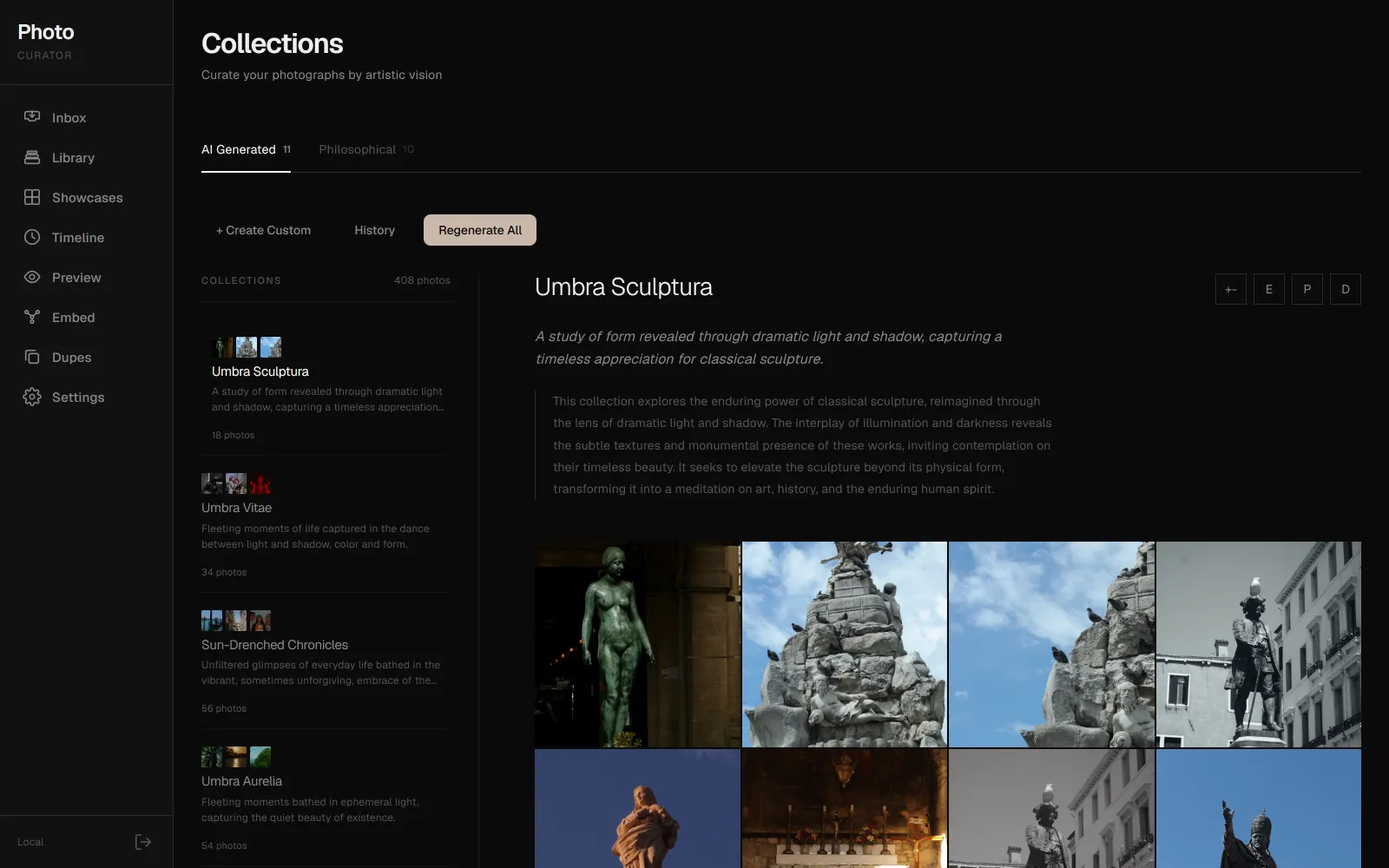This screenshot has height=868, width=1389.
Task: Click the Dupes copy icon
Action: pos(32,357)
